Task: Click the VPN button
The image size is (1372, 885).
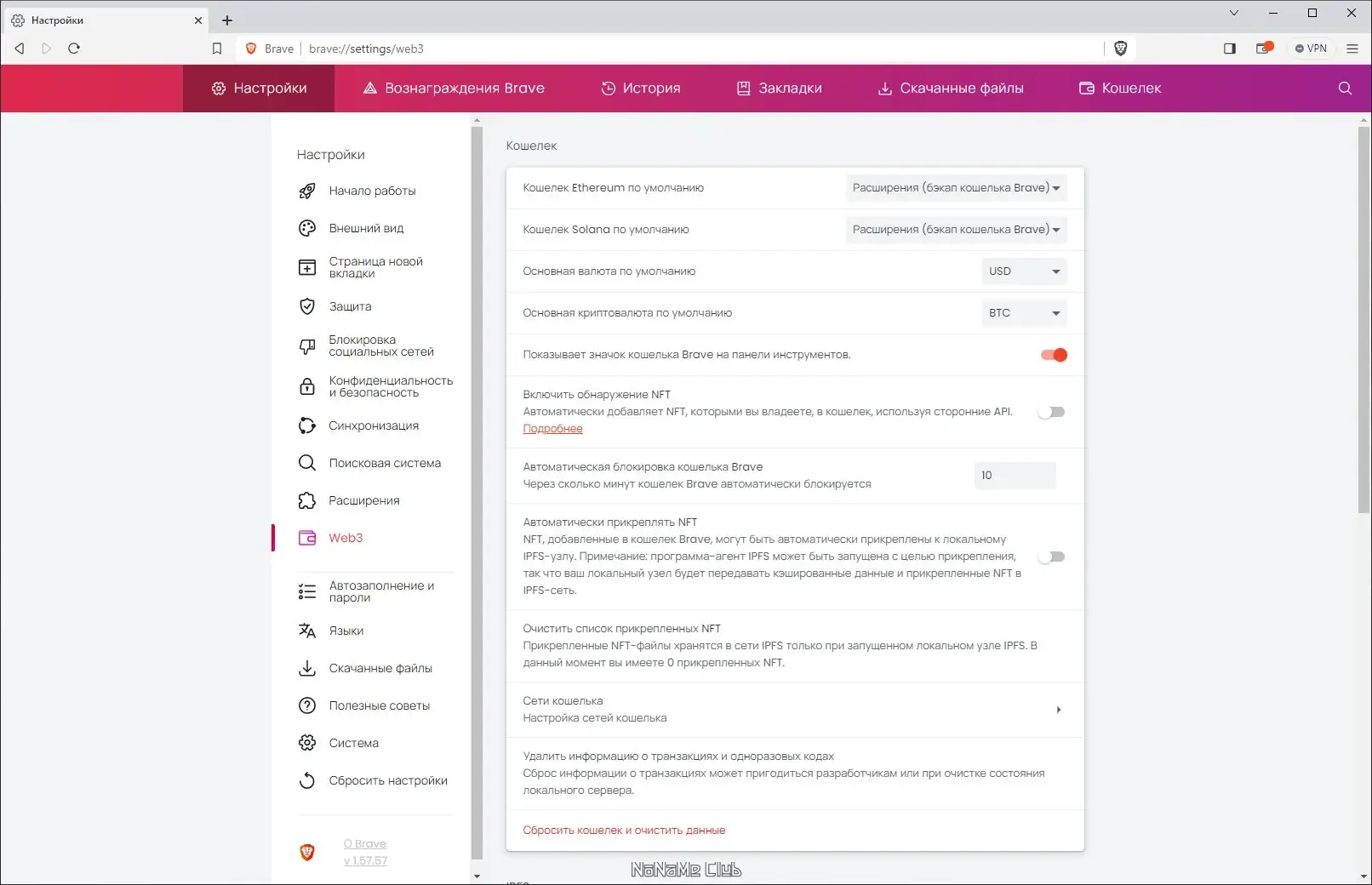Action: point(1311,49)
